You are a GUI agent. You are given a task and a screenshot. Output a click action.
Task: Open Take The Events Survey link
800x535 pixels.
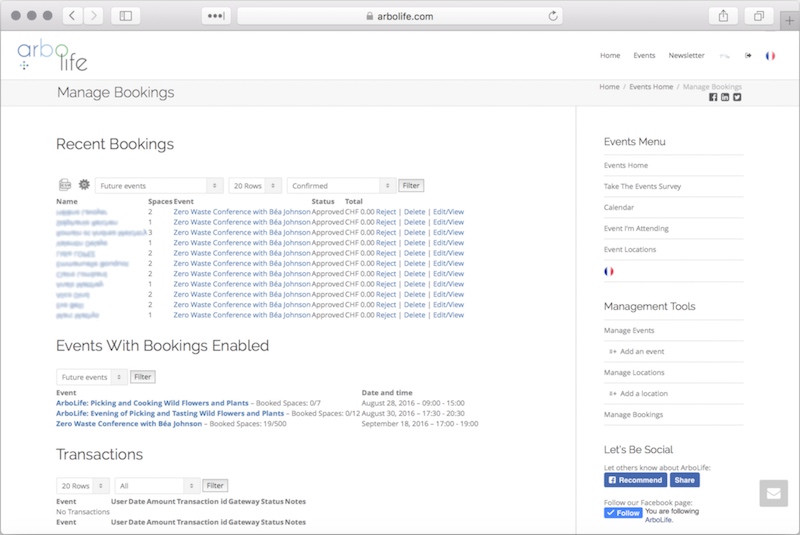click(642, 186)
